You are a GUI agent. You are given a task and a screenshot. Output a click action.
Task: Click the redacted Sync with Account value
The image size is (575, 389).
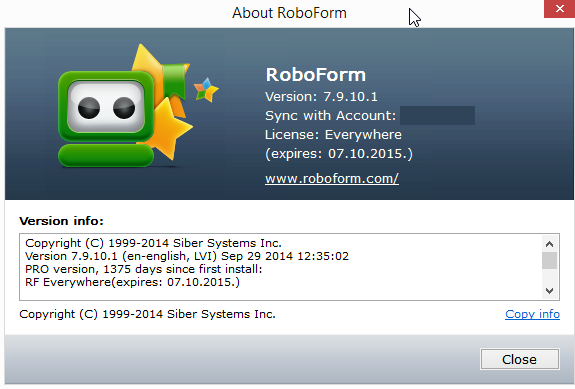click(437, 115)
